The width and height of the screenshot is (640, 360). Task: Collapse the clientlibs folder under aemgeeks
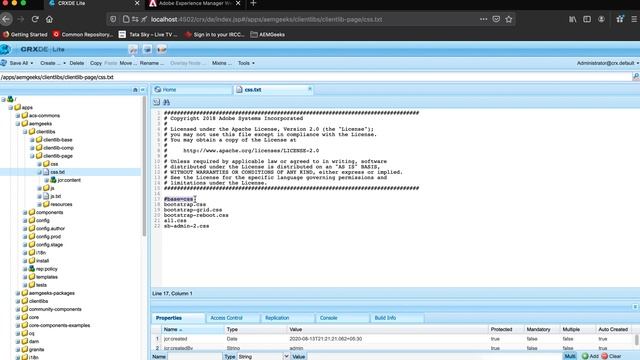click(x=25, y=132)
